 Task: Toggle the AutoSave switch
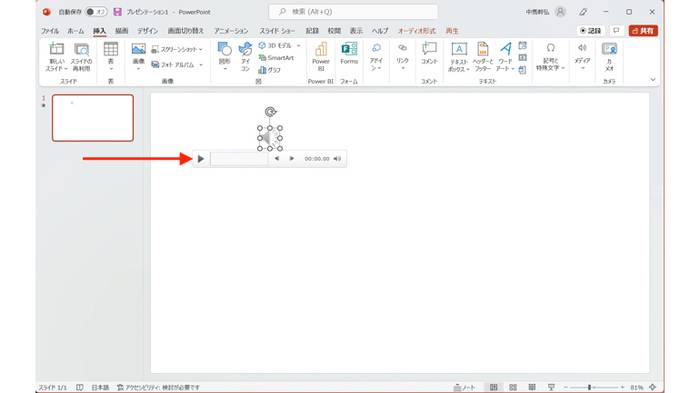(x=96, y=12)
